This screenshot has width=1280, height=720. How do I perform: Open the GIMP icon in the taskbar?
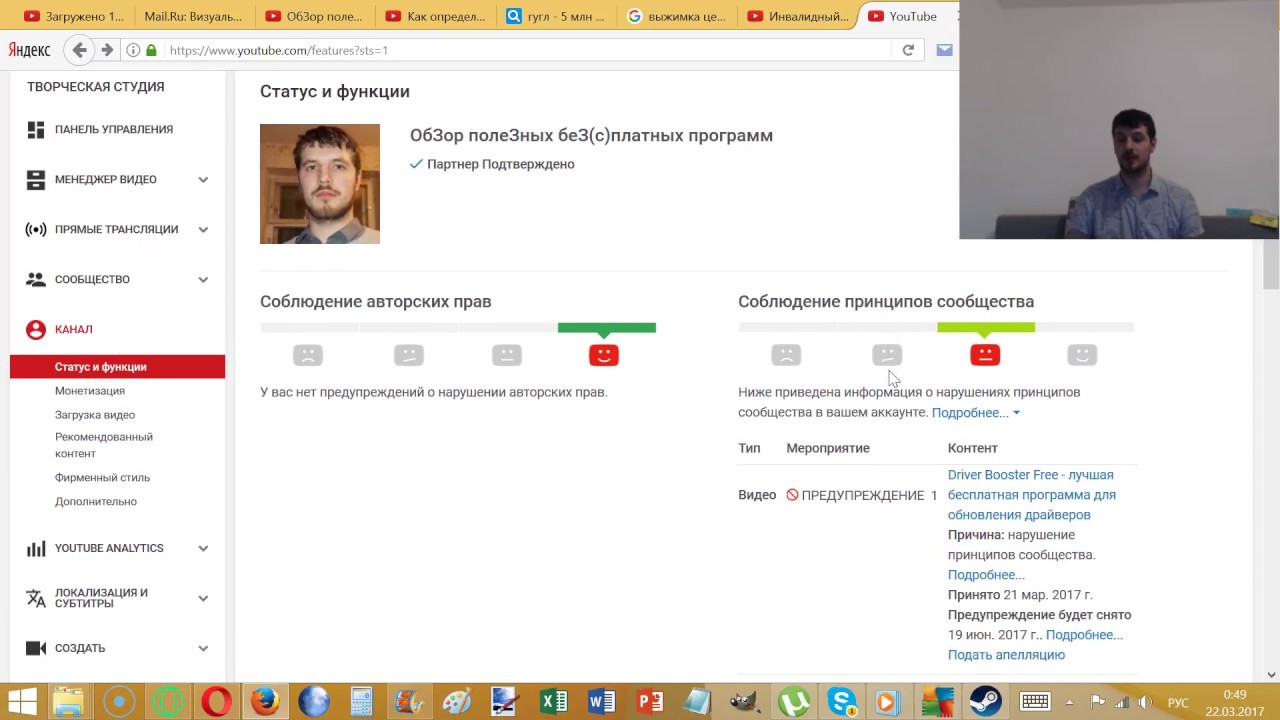[746, 701]
